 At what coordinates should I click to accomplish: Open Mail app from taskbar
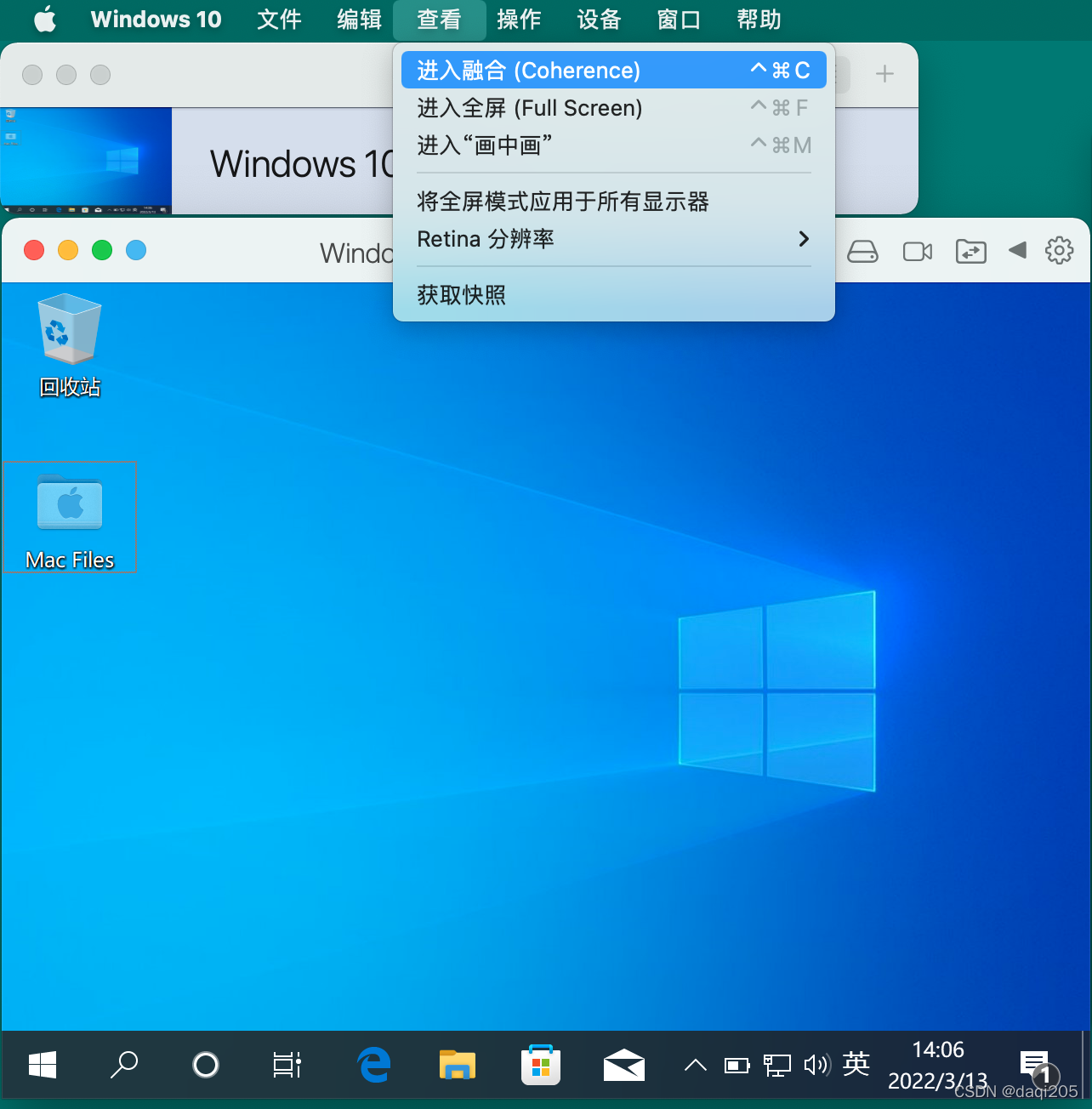coord(624,1064)
